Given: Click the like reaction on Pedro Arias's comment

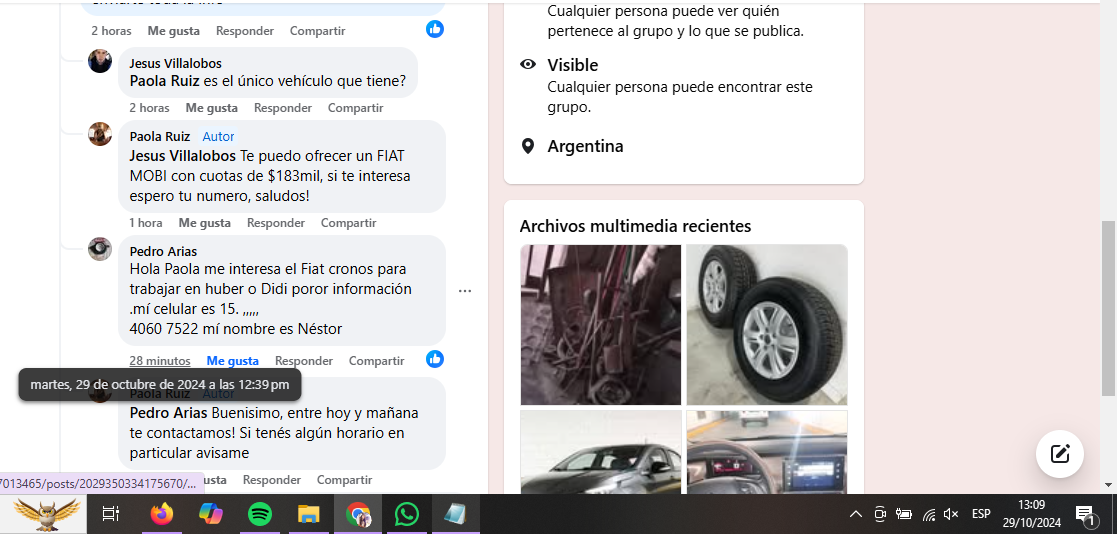Looking at the screenshot, I should click(435, 359).
